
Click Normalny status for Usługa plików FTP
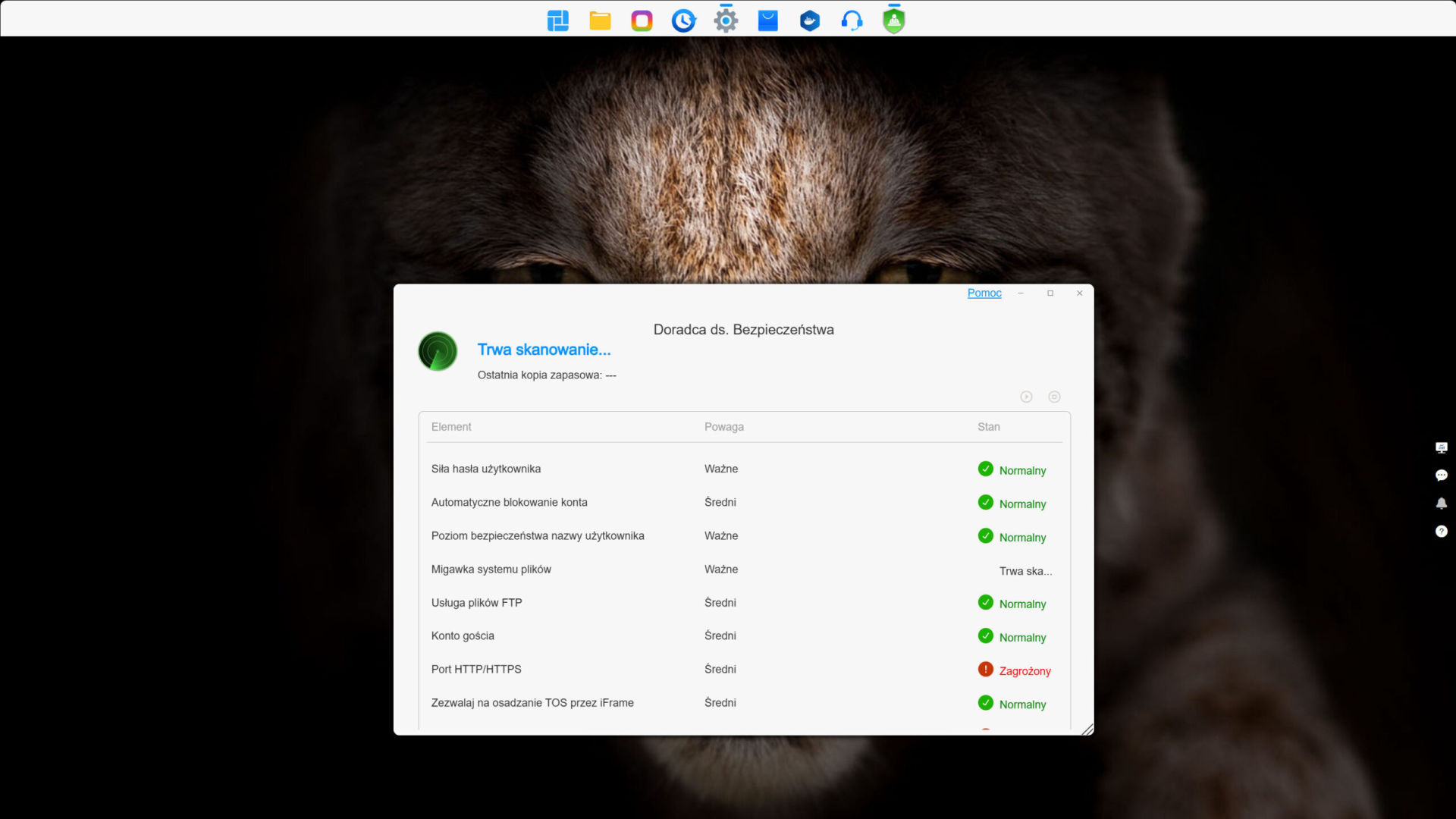[1022, 604]
